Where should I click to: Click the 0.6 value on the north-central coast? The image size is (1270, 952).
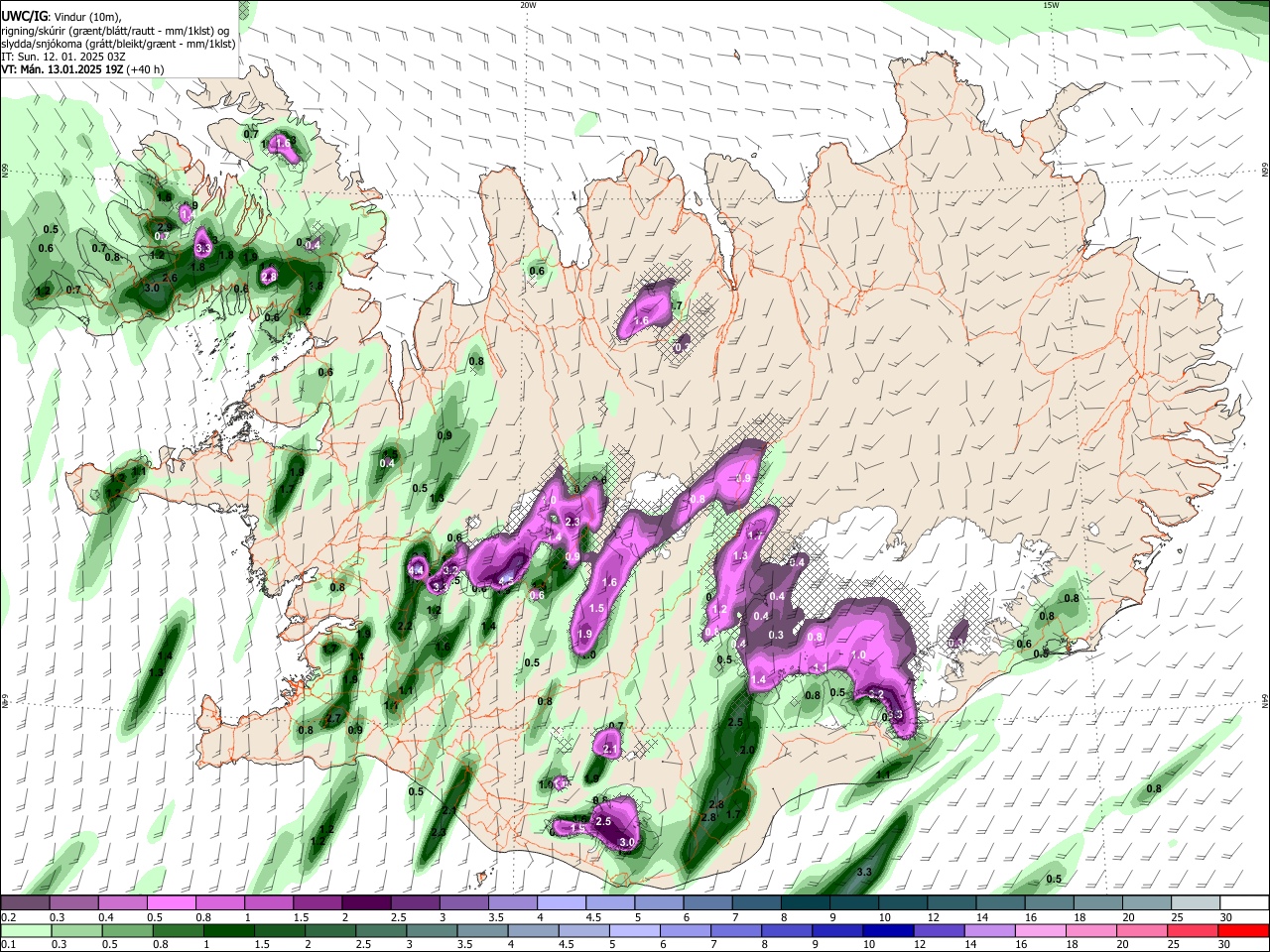pos(537,272)
